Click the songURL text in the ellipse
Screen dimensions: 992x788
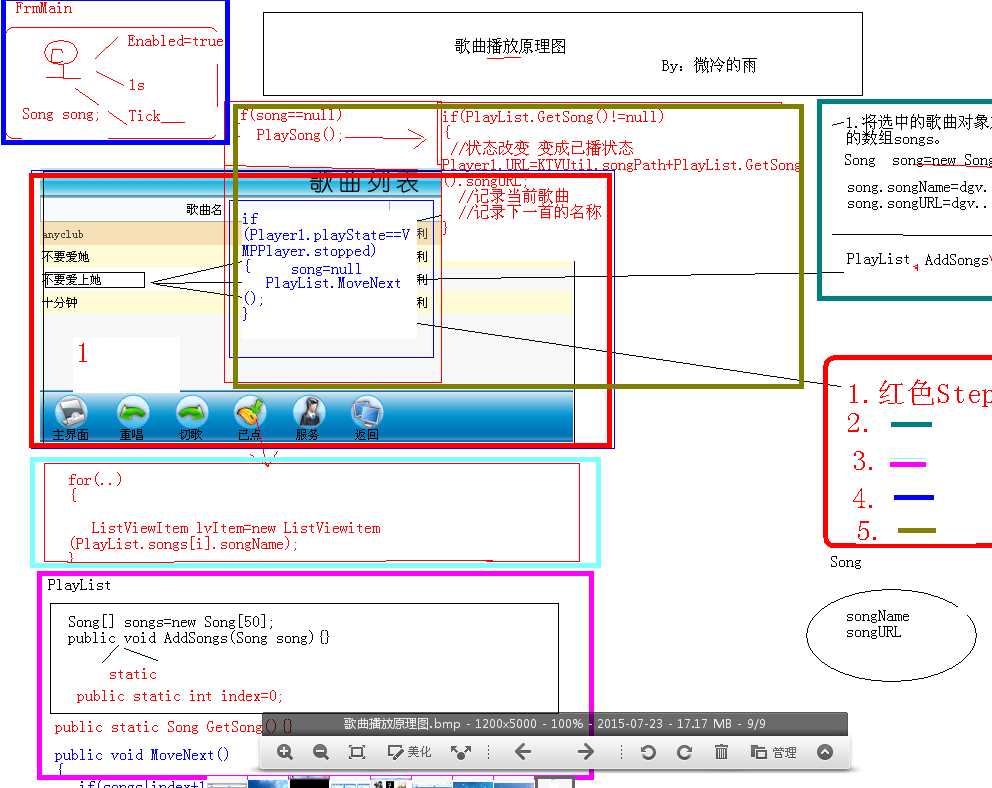pyautogui.click(x=874, y=632)
